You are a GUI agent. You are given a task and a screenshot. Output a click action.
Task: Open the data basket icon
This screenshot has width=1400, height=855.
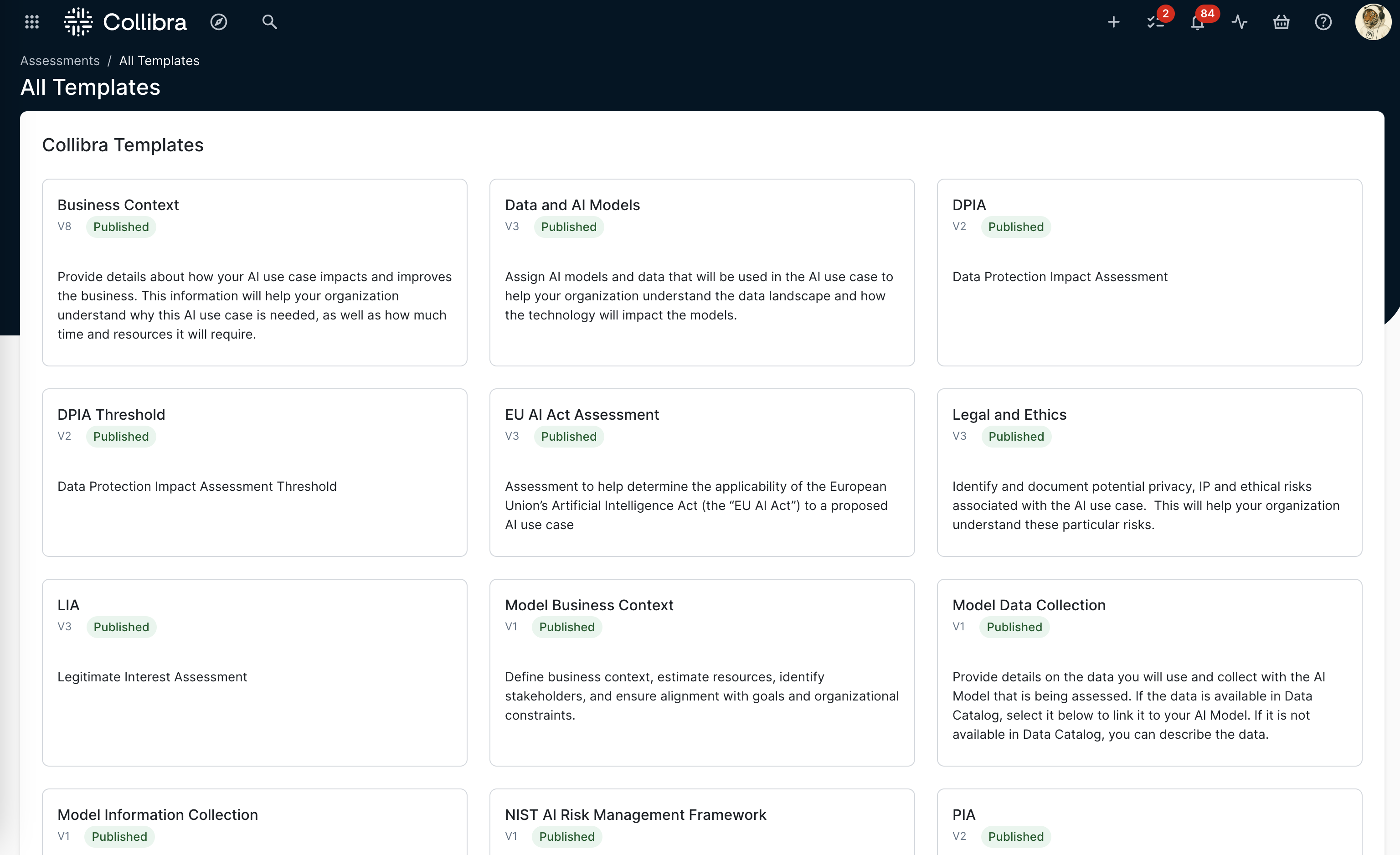click(x=1281, y=22)
